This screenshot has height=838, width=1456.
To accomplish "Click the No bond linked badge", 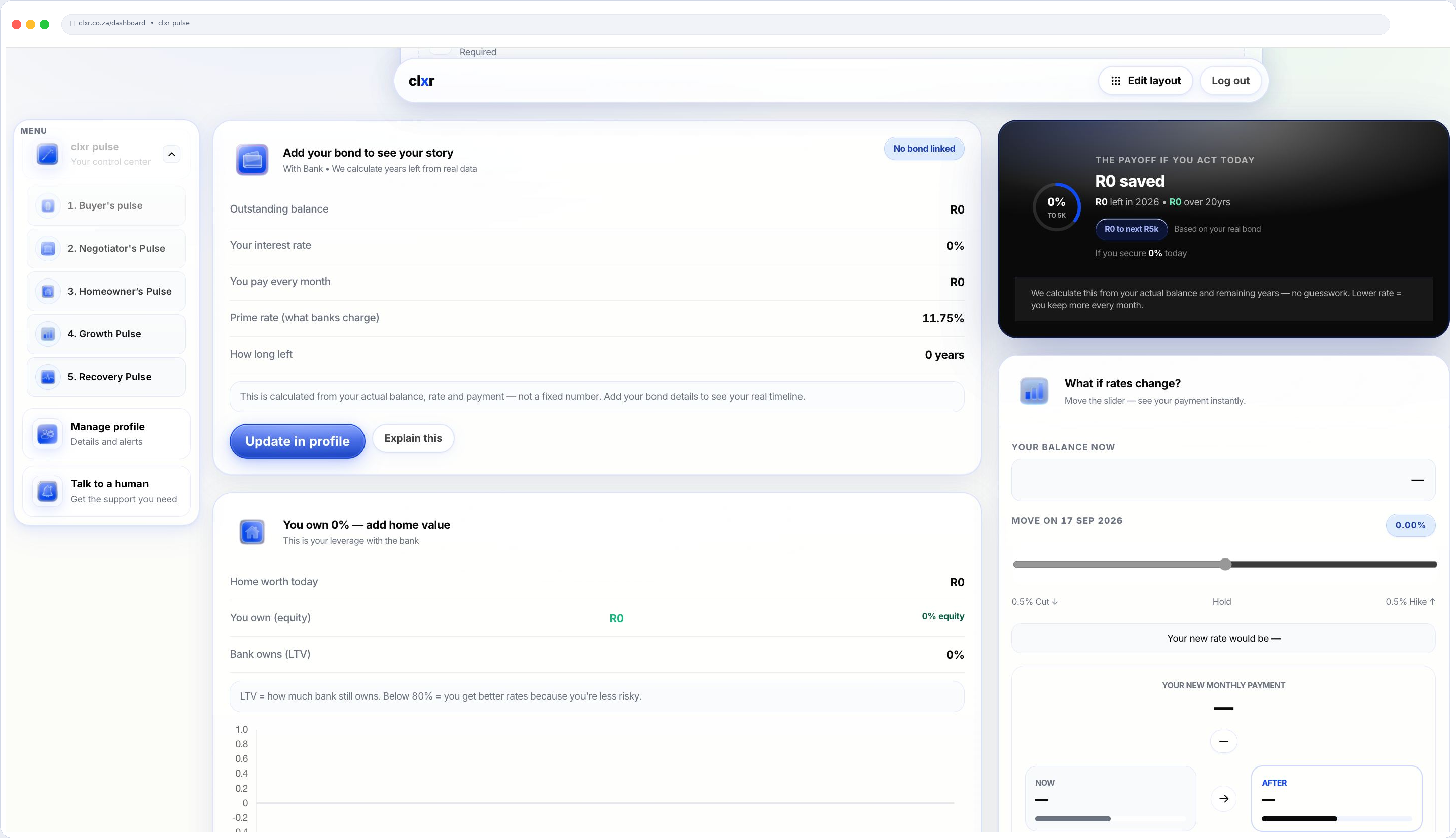I will (924, 149).
